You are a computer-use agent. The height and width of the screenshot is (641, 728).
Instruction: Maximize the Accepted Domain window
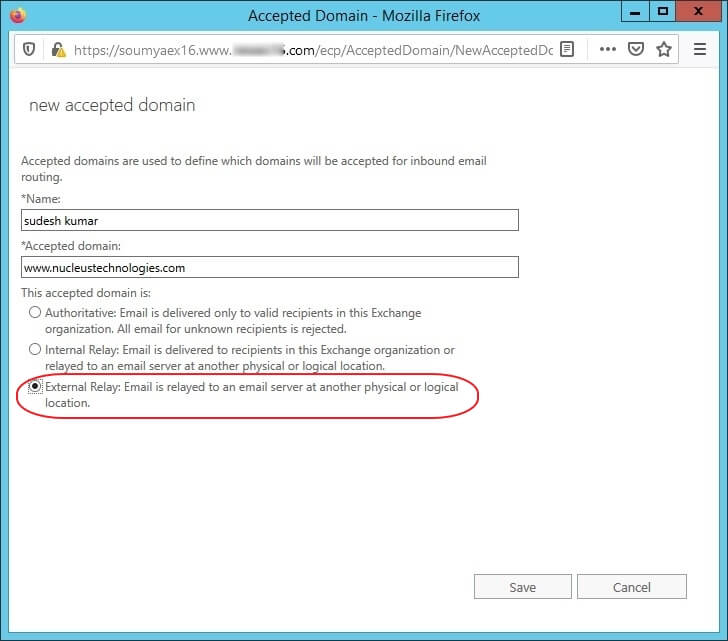pos(663,12)
